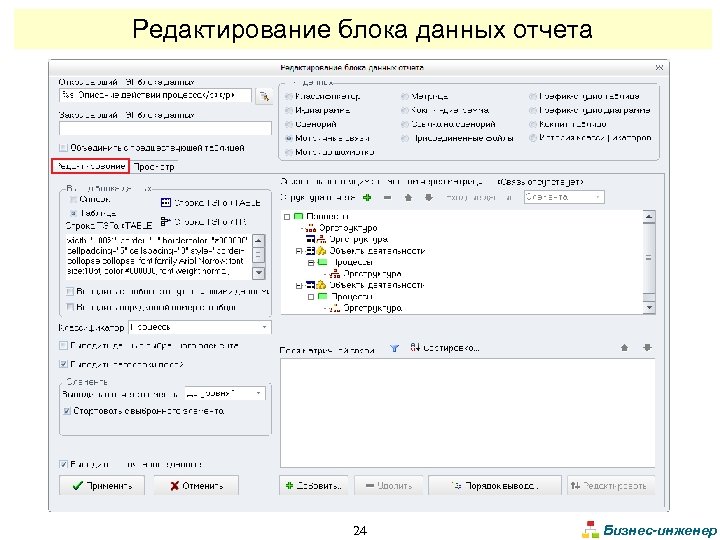Click the Порядок вывода button

pyautogui.click(x=495, y=485)
